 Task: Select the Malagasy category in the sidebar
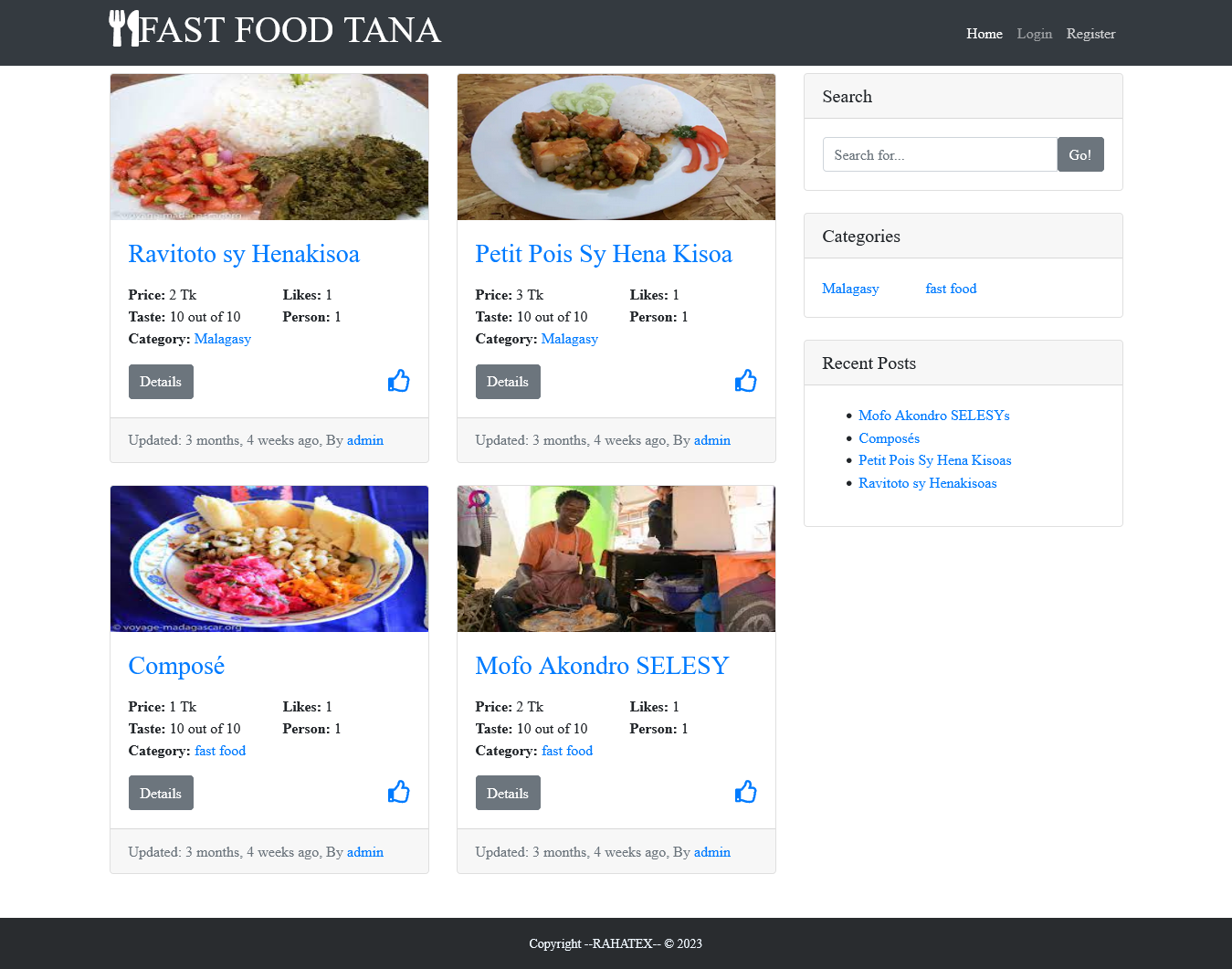(x=850, y=289)
